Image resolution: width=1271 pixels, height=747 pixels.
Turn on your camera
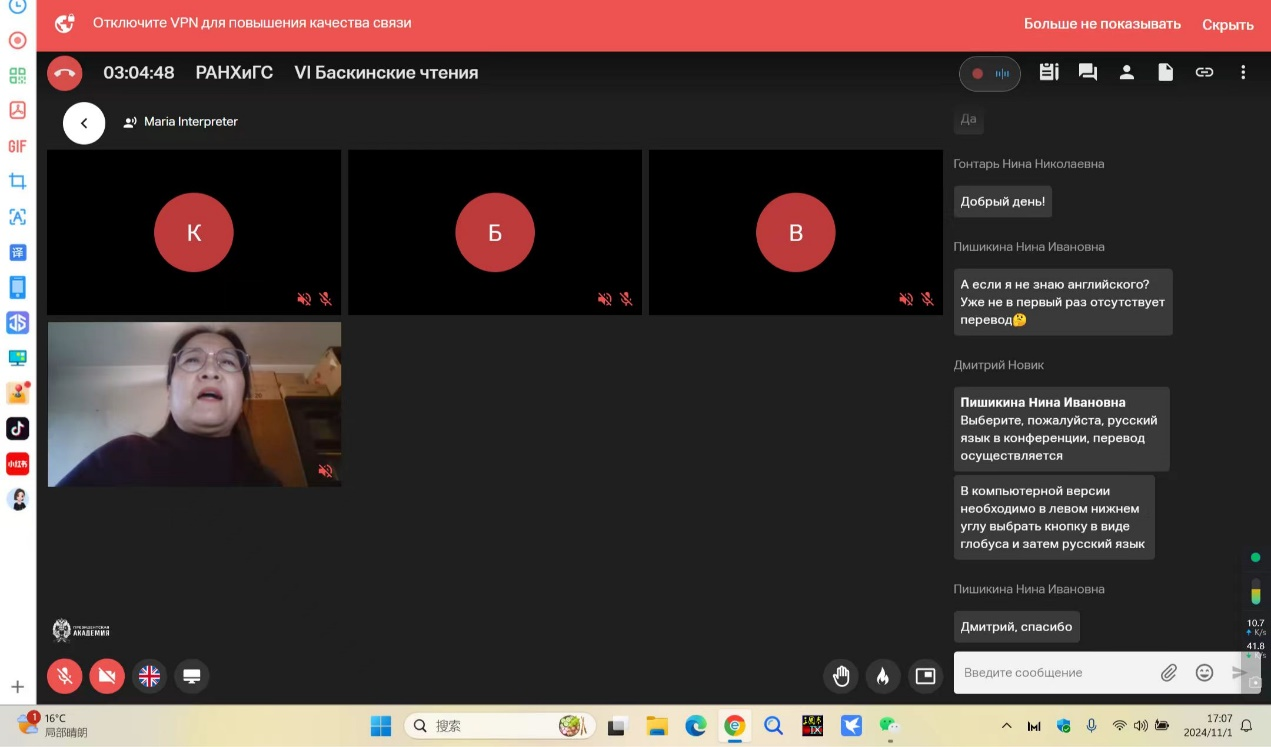coord(107,676)
